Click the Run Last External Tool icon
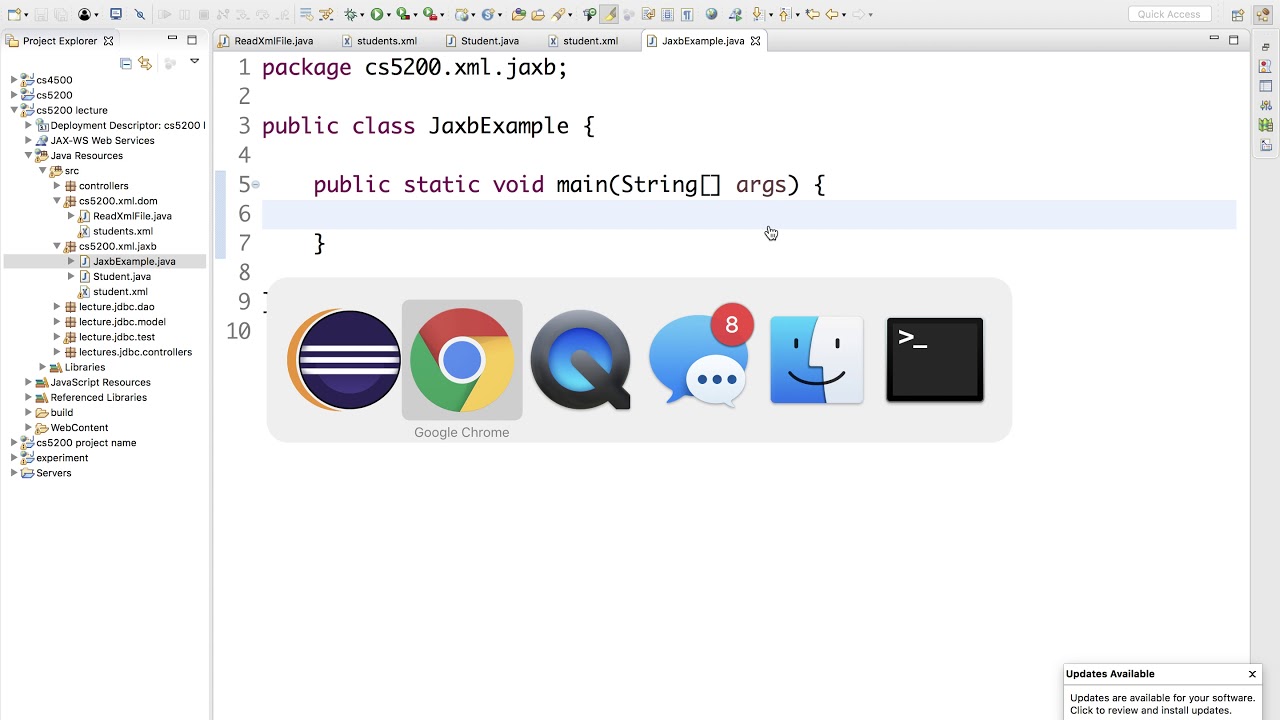This screenshot has width=1280, height=720. click(429, 14)
